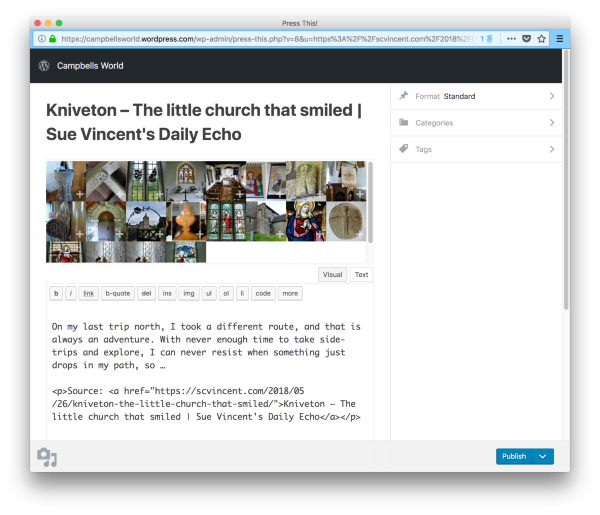The width and height of the screenshot is (600, 515).
Task: Click the Tags label icon
Action: click(x=404, y=149)
